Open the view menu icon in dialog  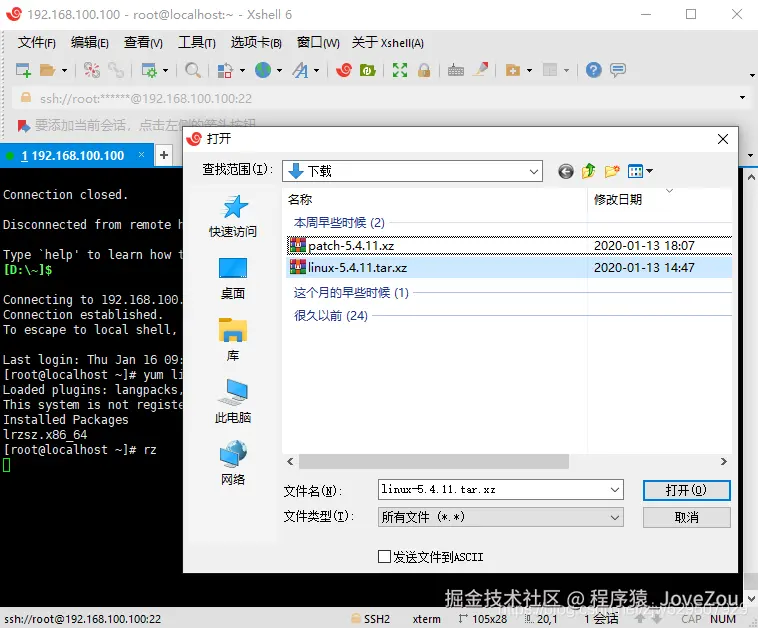pos(640,171)
